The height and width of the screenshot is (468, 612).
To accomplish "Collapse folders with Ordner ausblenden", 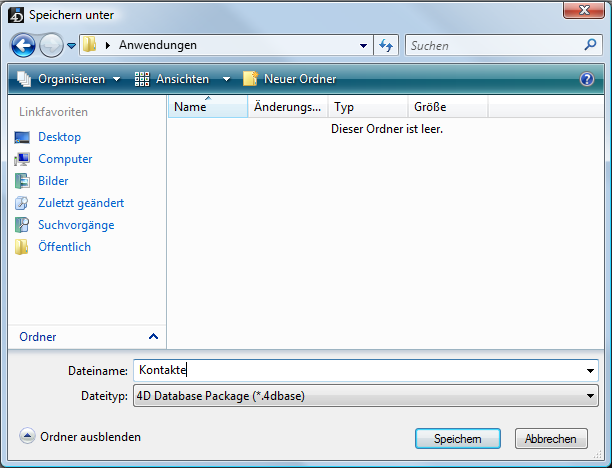I will coord(80,436).
